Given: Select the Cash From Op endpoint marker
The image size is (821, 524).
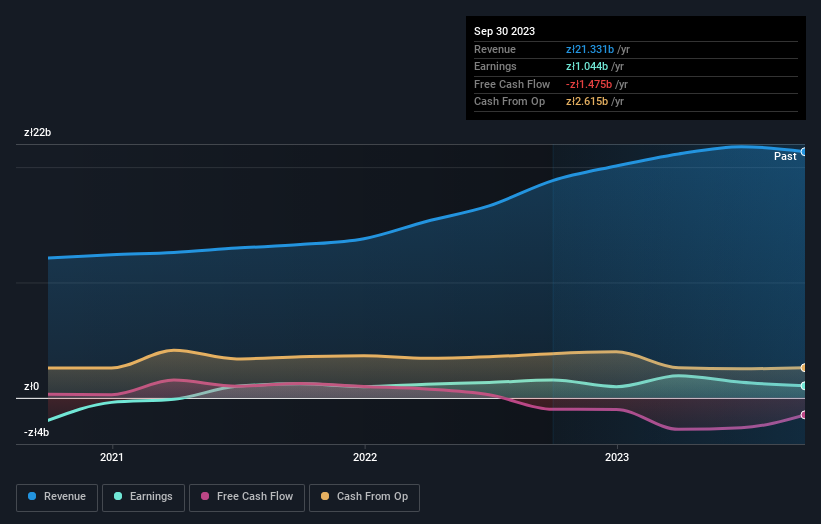Looking at the screenshot, I should pos(804,367).
